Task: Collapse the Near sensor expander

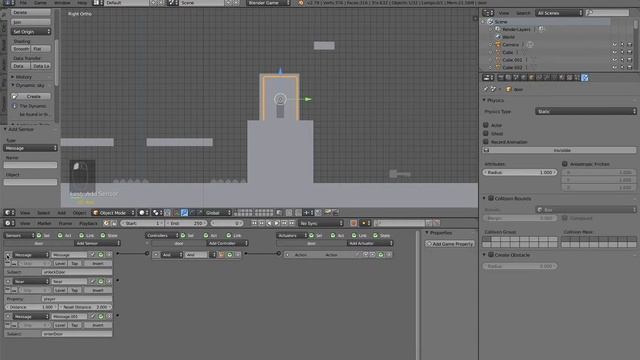Action: click(x=8, y=282)
